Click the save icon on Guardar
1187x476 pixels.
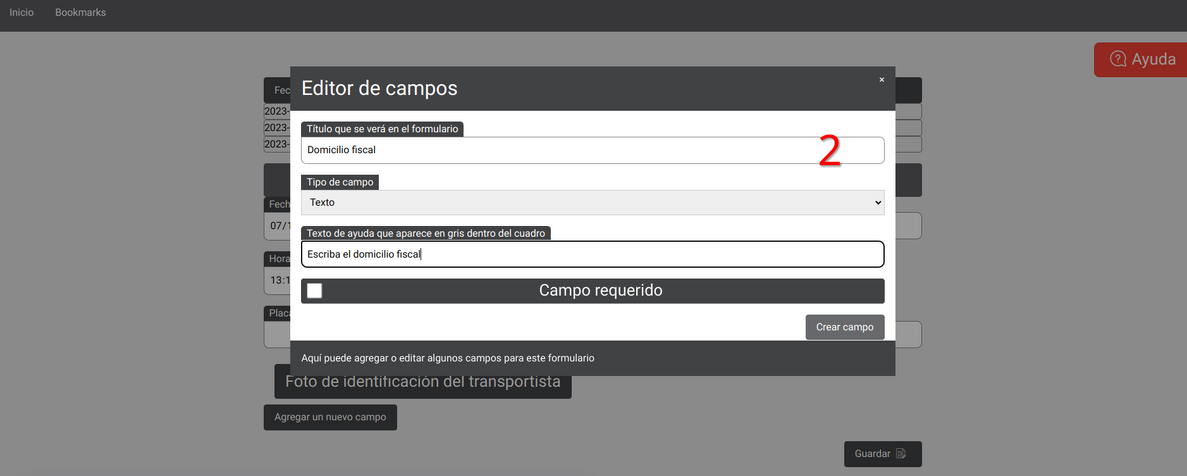[x=901, y=454]
